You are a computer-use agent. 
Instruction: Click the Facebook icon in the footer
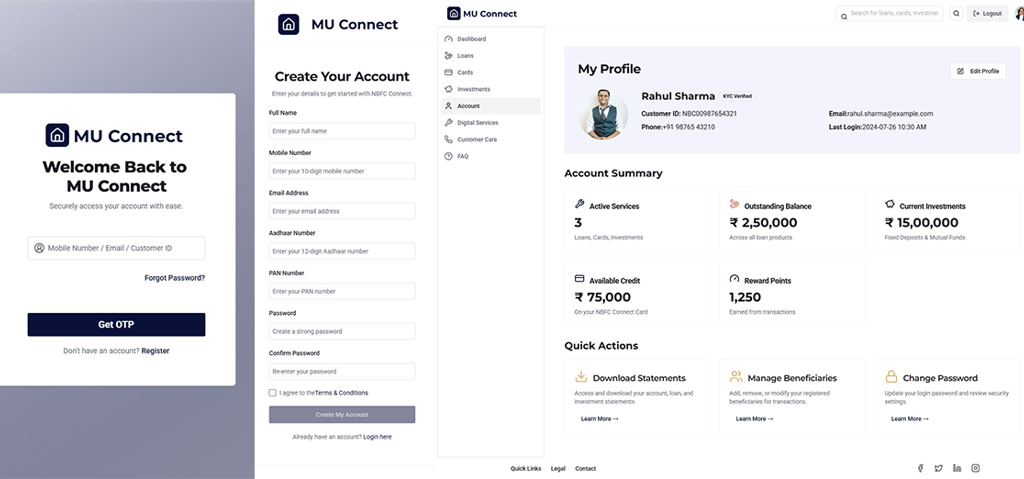click(x=920, y=468)
